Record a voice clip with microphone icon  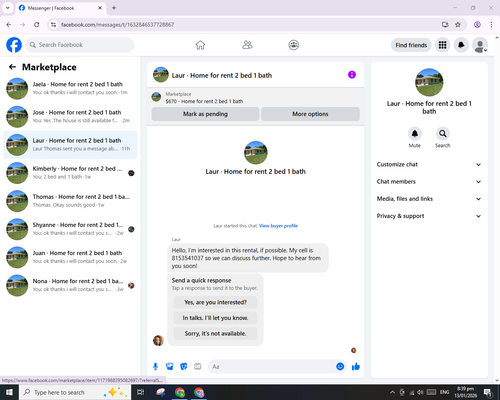tap(155, 367)
